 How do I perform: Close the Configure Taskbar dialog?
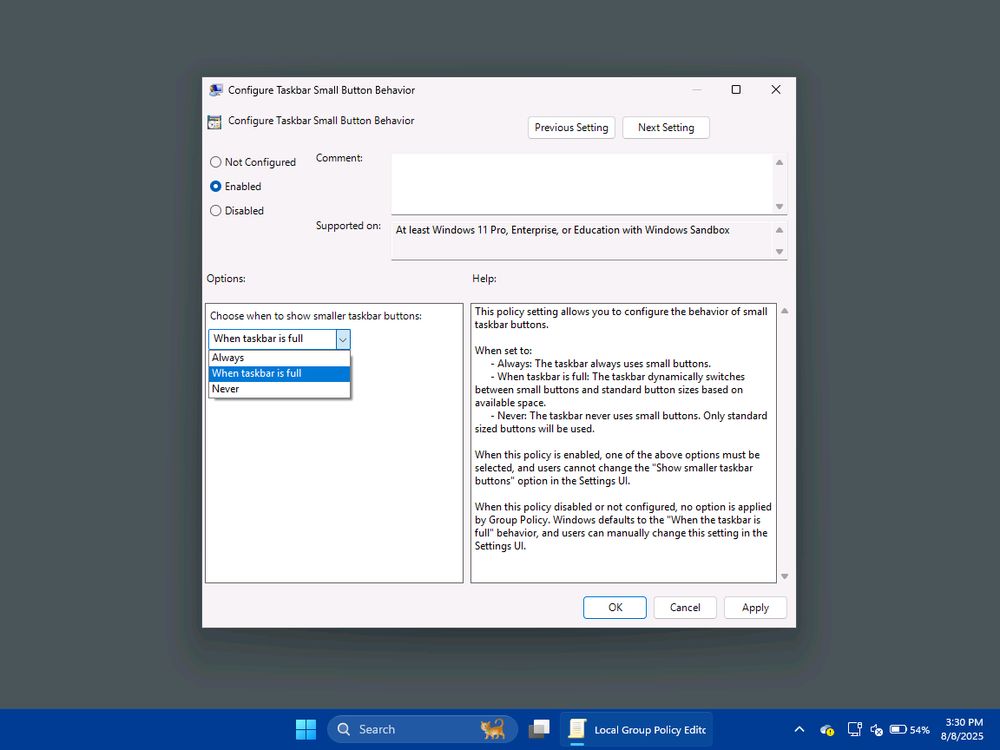tap(776, 90)
